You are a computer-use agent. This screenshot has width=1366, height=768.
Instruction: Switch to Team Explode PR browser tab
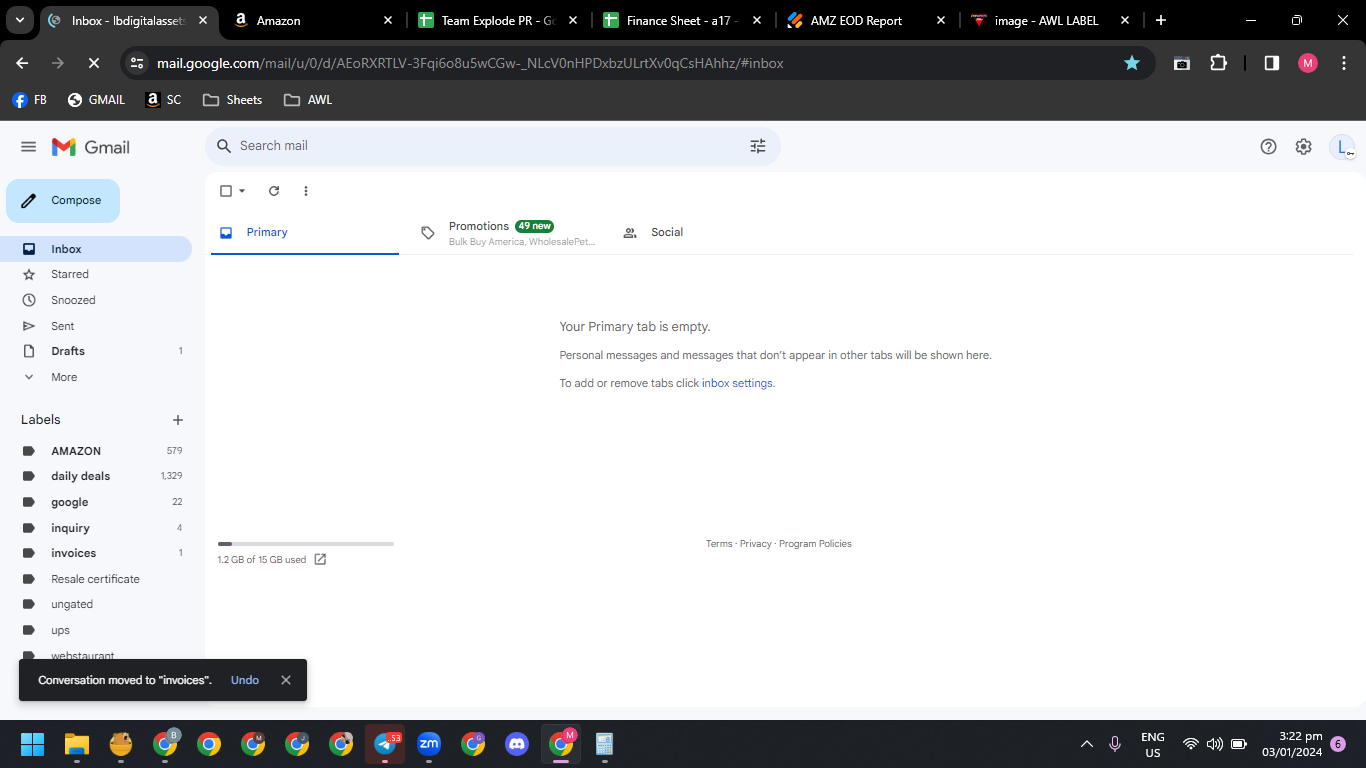[498, 20]
